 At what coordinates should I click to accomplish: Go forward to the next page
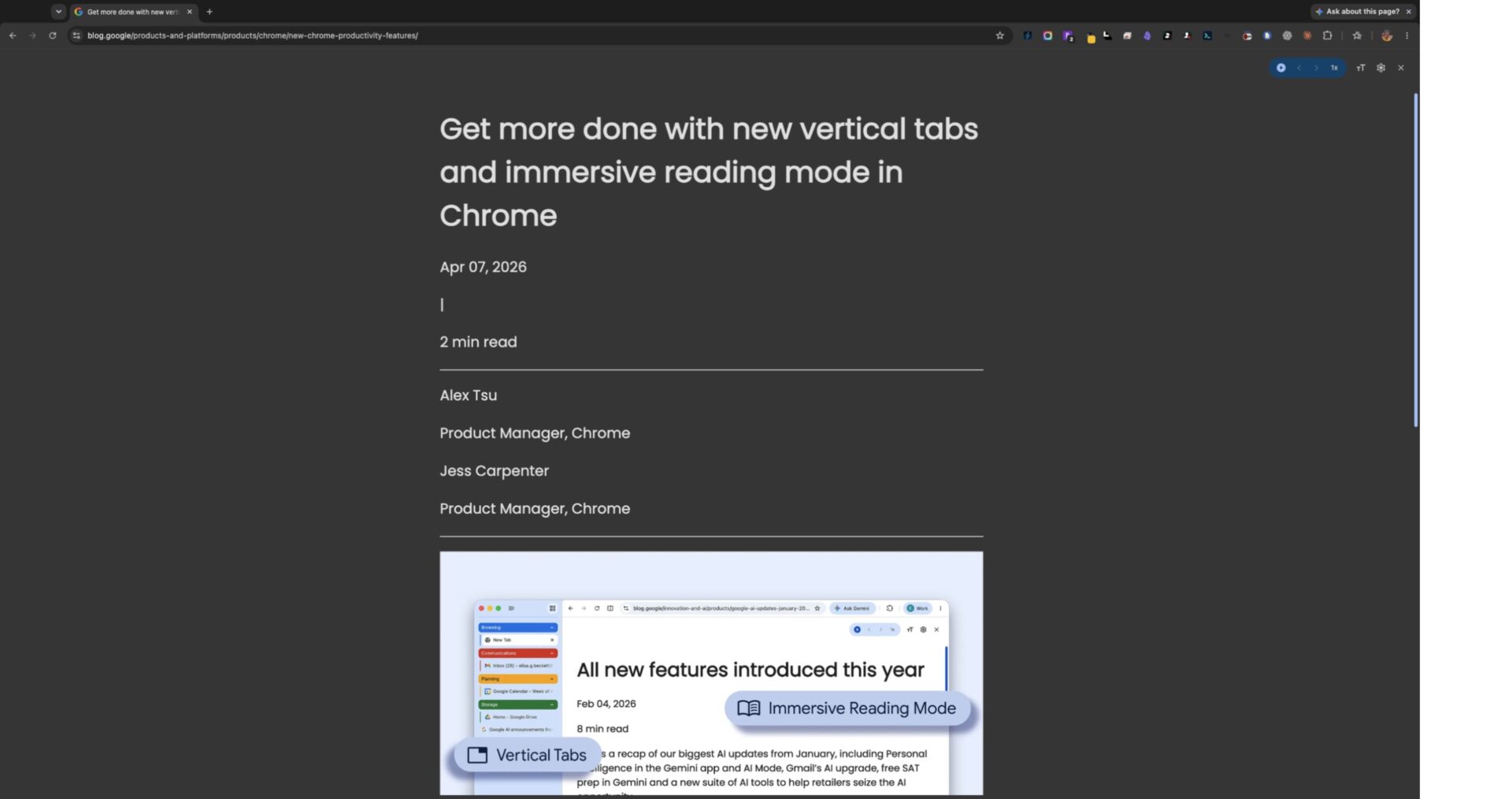pyautogui.click(x=32, y=35)
